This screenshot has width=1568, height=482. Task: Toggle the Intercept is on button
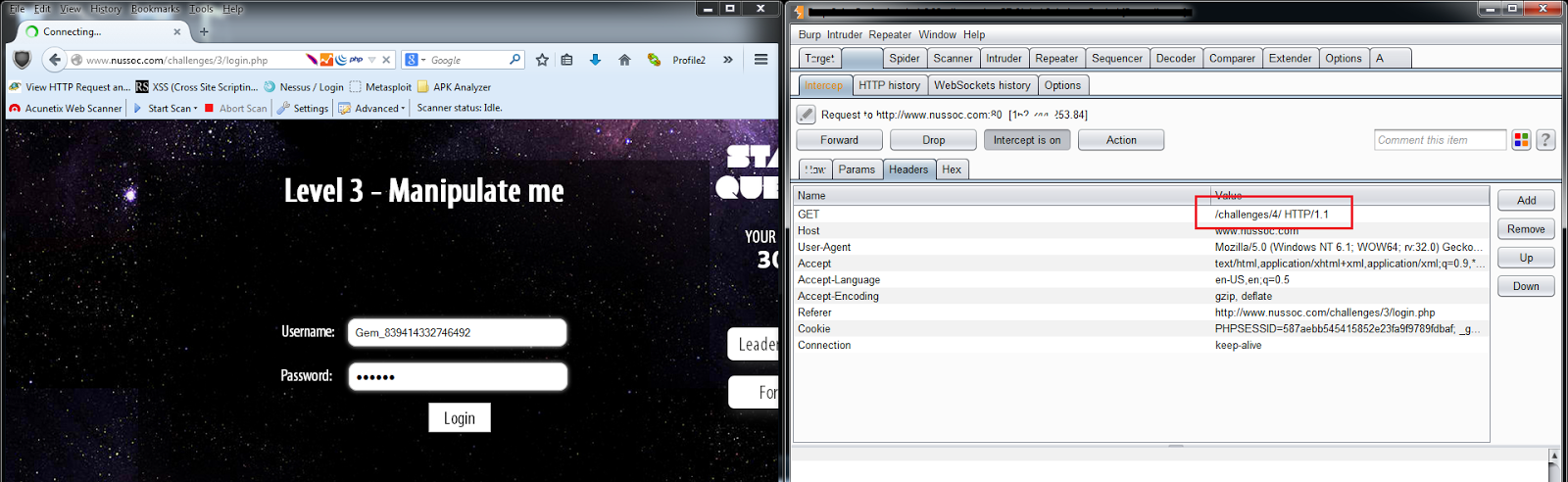(1027, 140)
